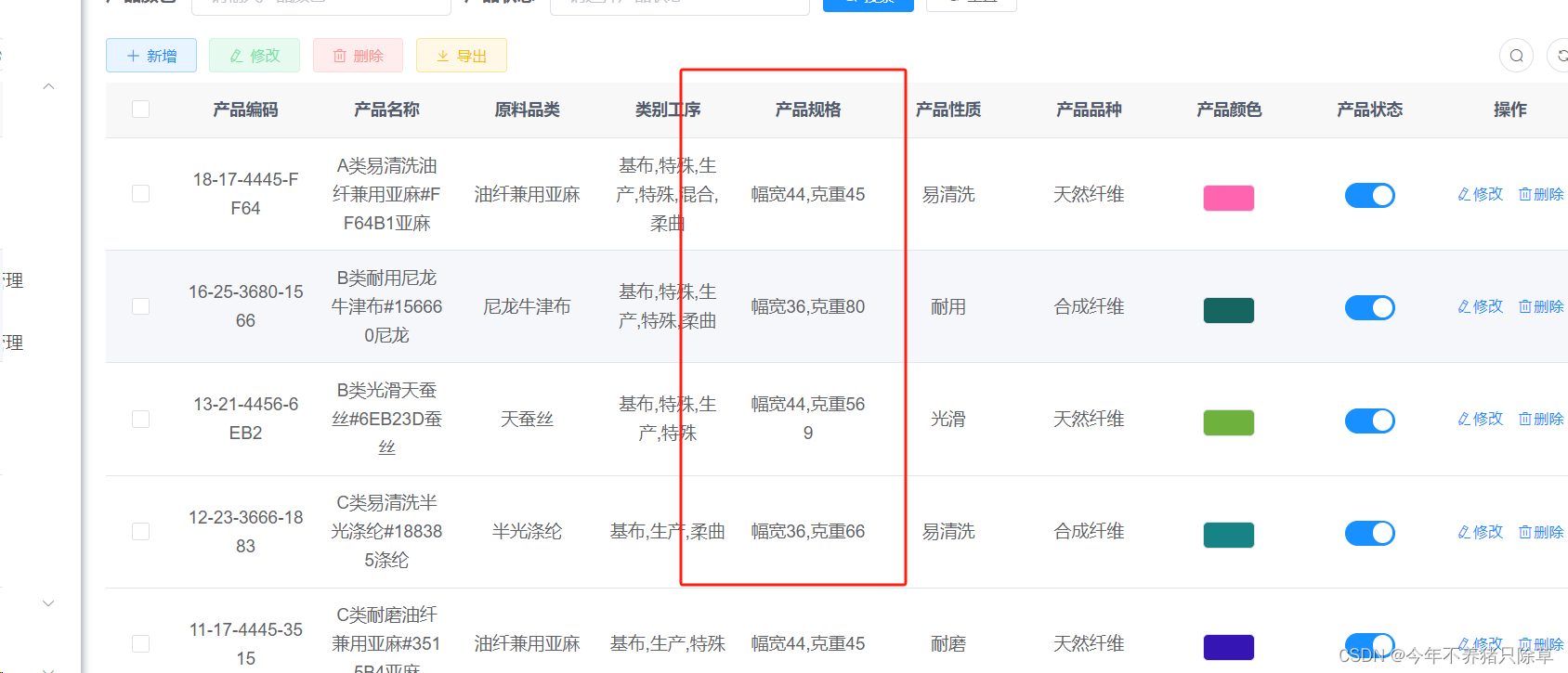Click the dark teal swatch in 尼龙牛津布 row
The width and height of the screenshot is (1568, 673).
pos(1229,310)
